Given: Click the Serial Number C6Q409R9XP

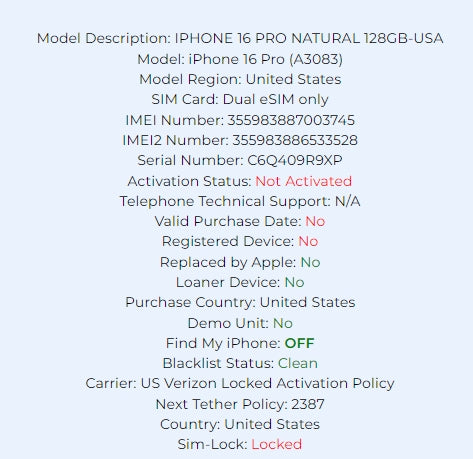Looking at the screenshot, I should click(295, 160).
